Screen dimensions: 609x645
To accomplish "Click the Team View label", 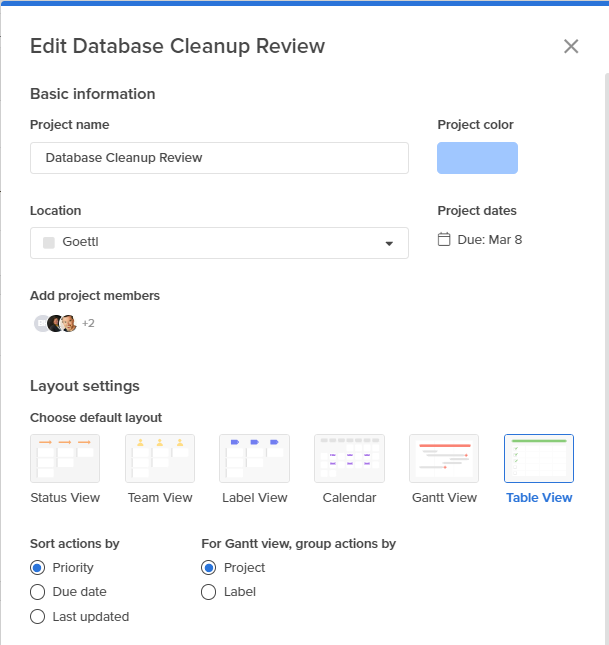I will click(160, 498).
